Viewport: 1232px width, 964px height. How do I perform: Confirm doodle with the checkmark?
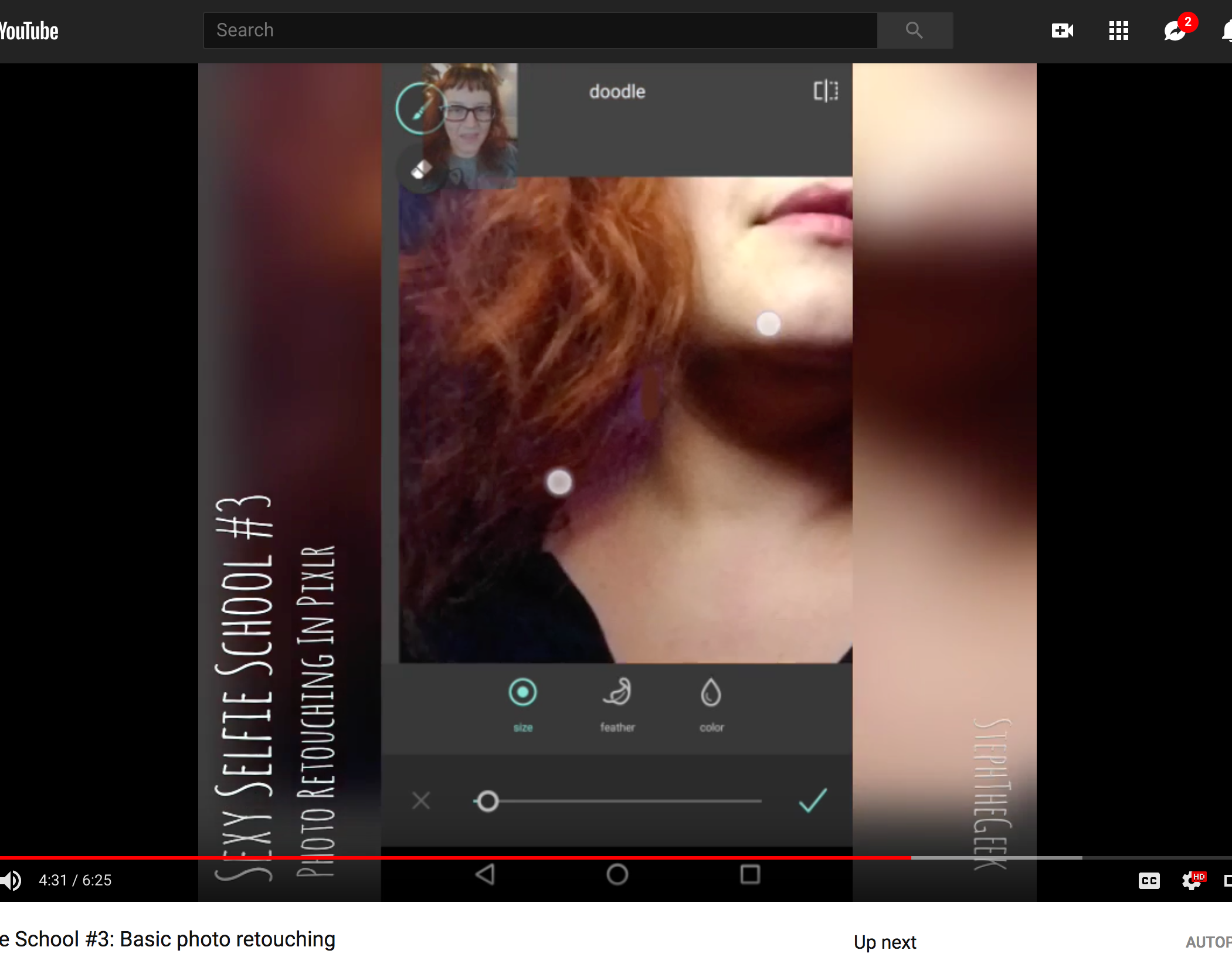coord(813,800)
